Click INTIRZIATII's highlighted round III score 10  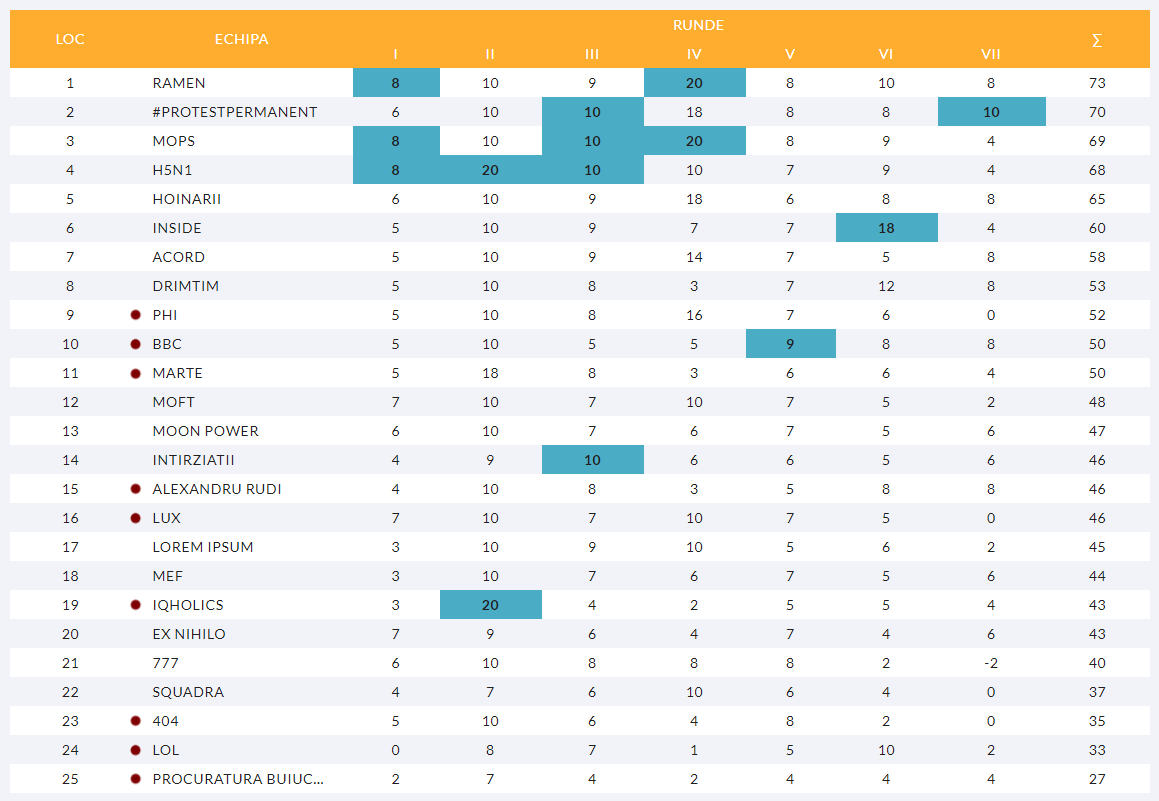[x=593, y=460]
